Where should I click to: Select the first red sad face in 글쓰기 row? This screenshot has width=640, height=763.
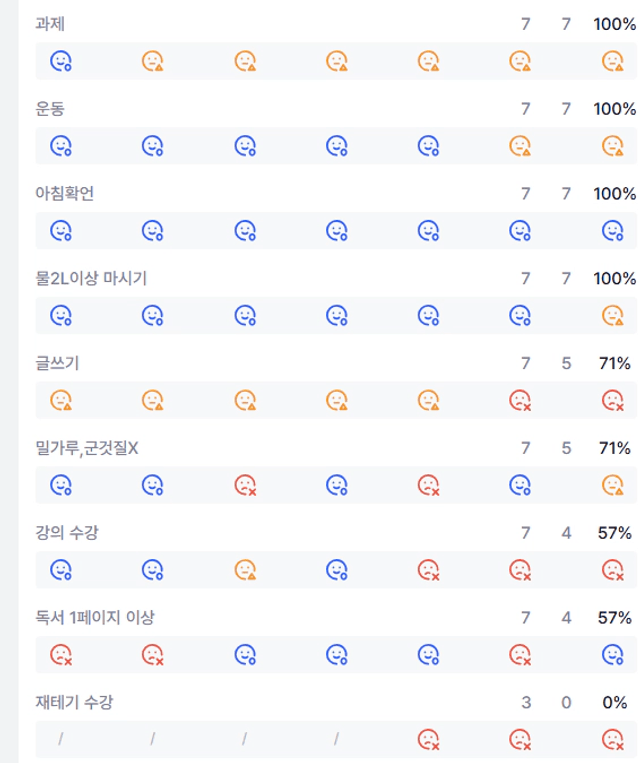click(x=520, y=400)
